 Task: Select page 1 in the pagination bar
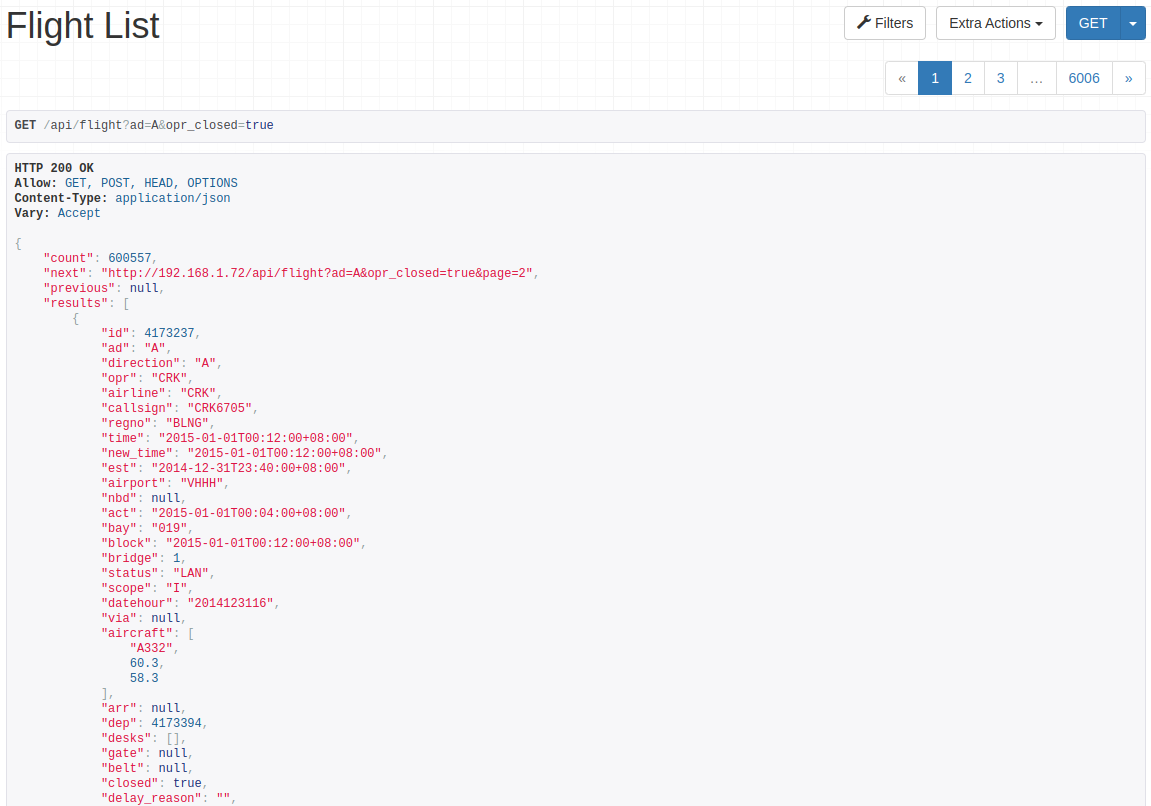pos(934,77)
